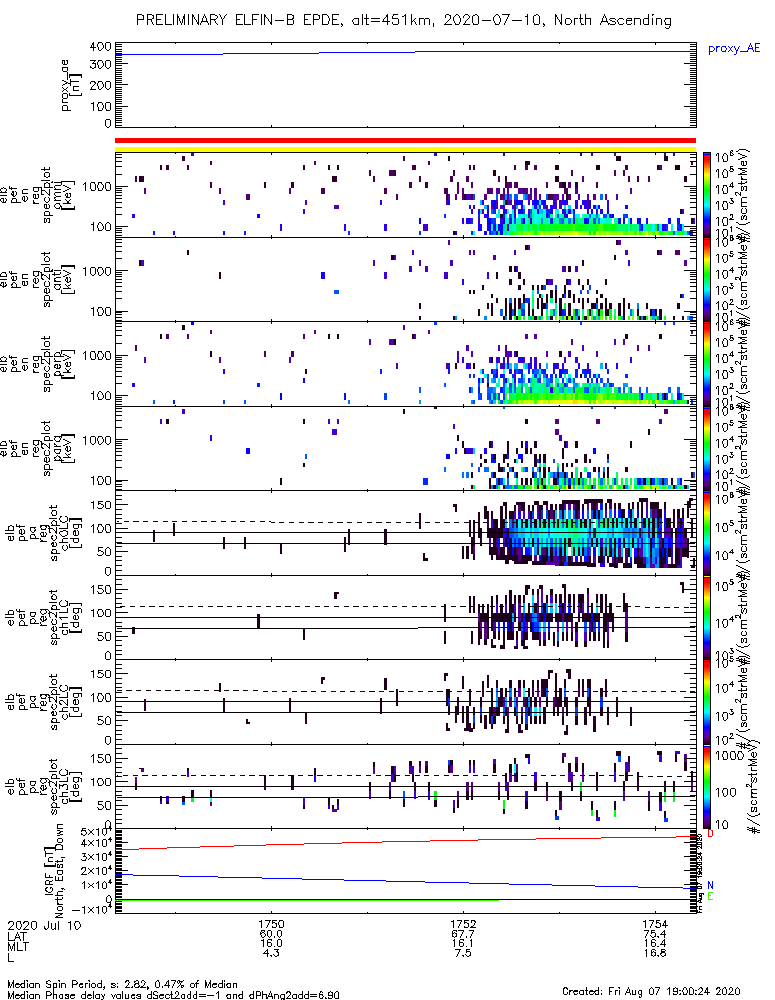Click the ch3LC pitch angle panel
Image resolution: width=775 pixels, height=1000 pixels.
[405, 786]
